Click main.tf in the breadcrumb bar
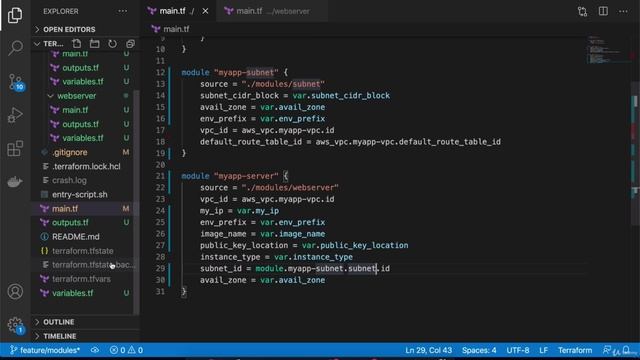 (176, 29)
